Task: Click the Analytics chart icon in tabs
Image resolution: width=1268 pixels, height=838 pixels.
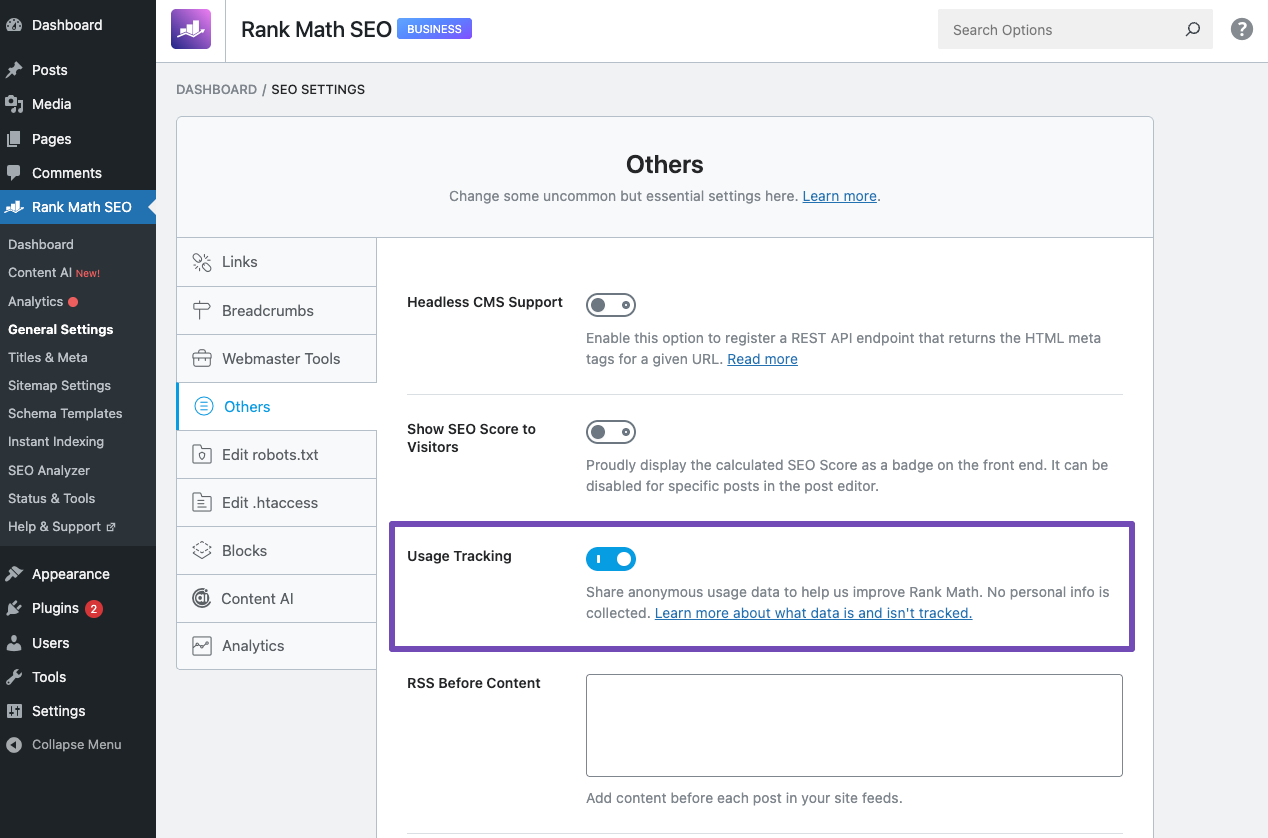Action: point(202,646)
